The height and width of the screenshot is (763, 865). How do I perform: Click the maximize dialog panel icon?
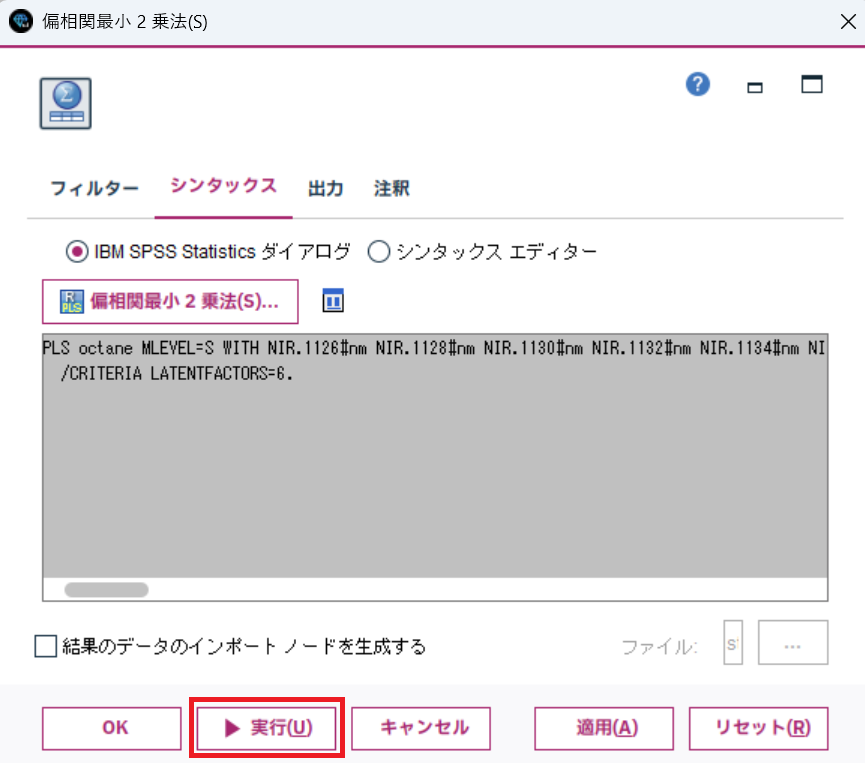tap(811, 84)
